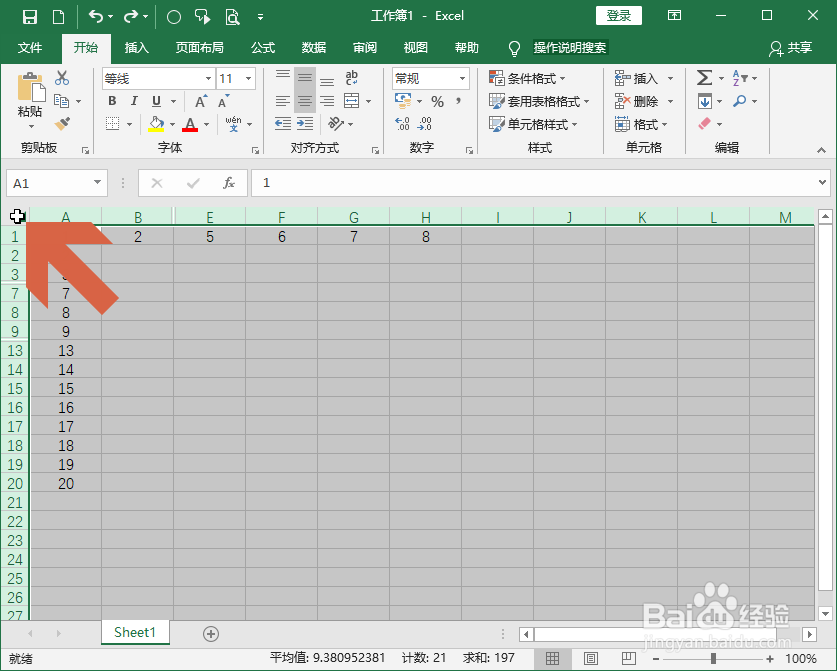
Task: Save the workbook via the Save icon
Action: [x=30, y=17]
